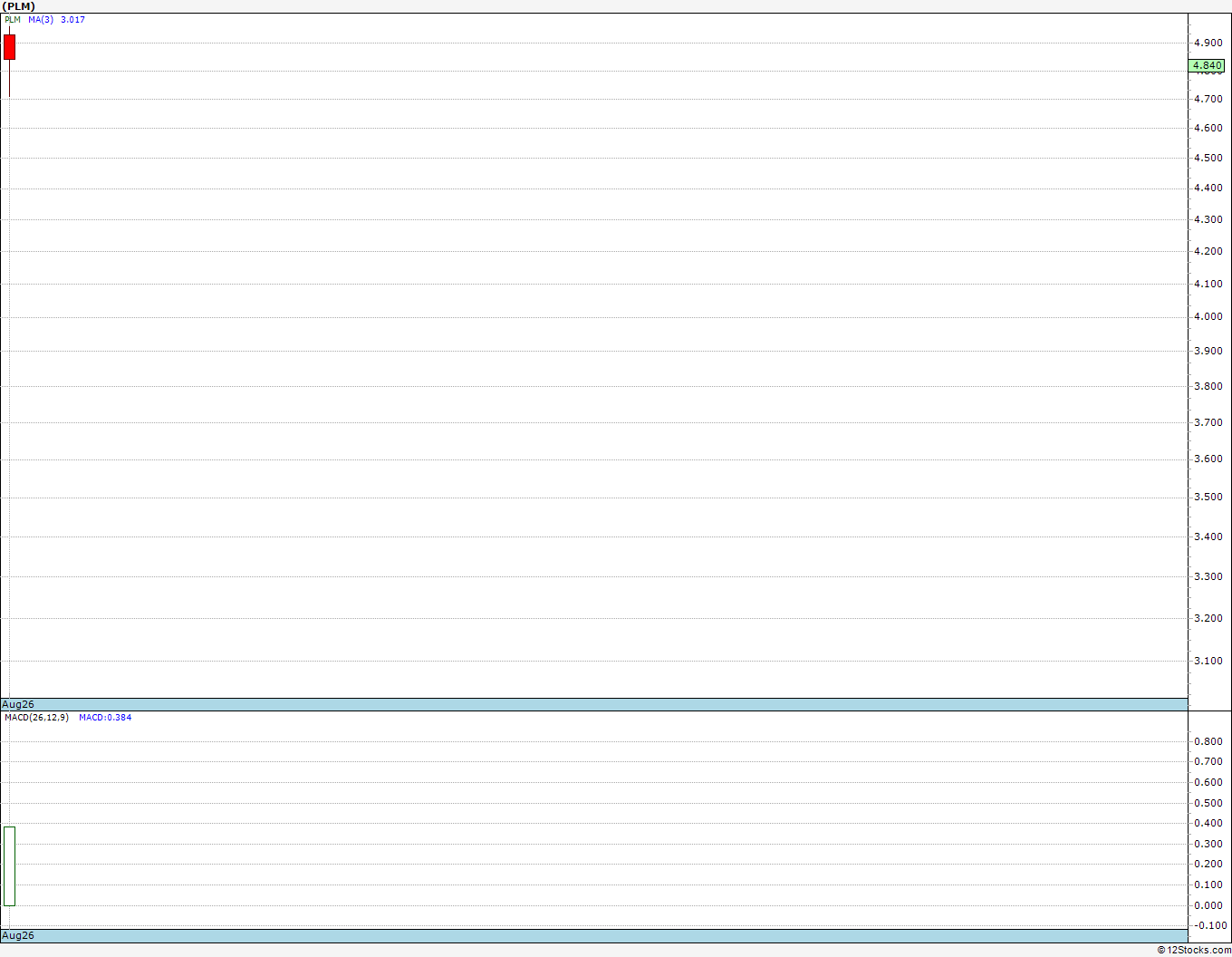The image size is (1232, 957).
Task: Click the 3.500 price axis label
Action: click(x=1208, y=497)
